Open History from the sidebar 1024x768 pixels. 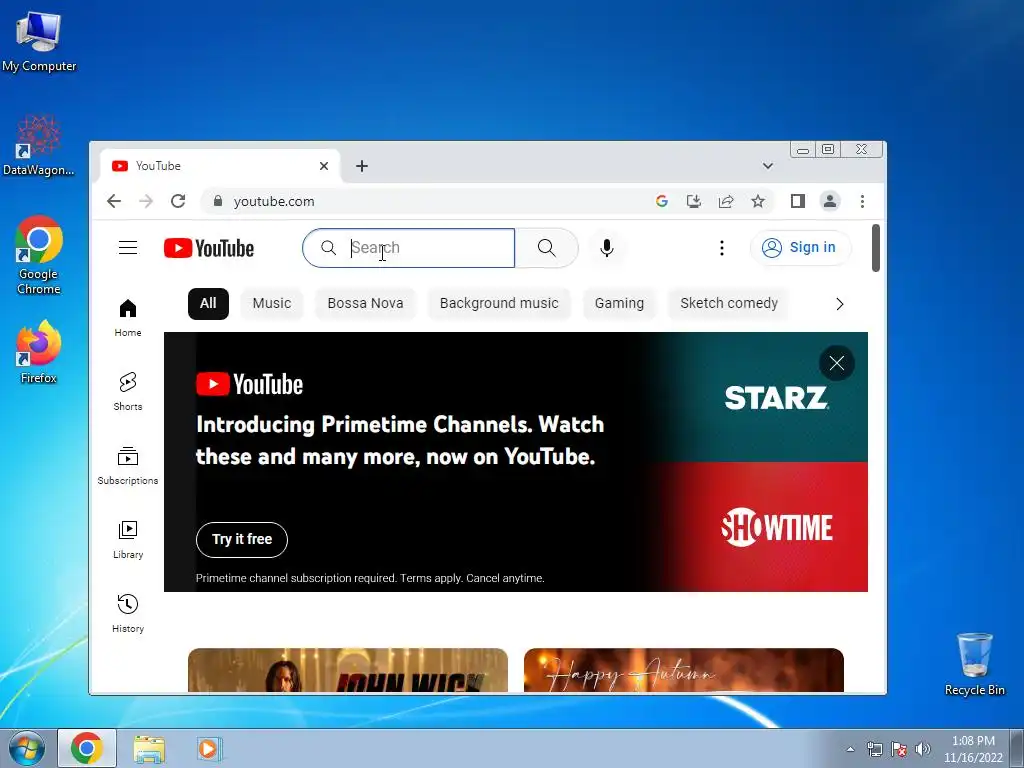point(128,614)
